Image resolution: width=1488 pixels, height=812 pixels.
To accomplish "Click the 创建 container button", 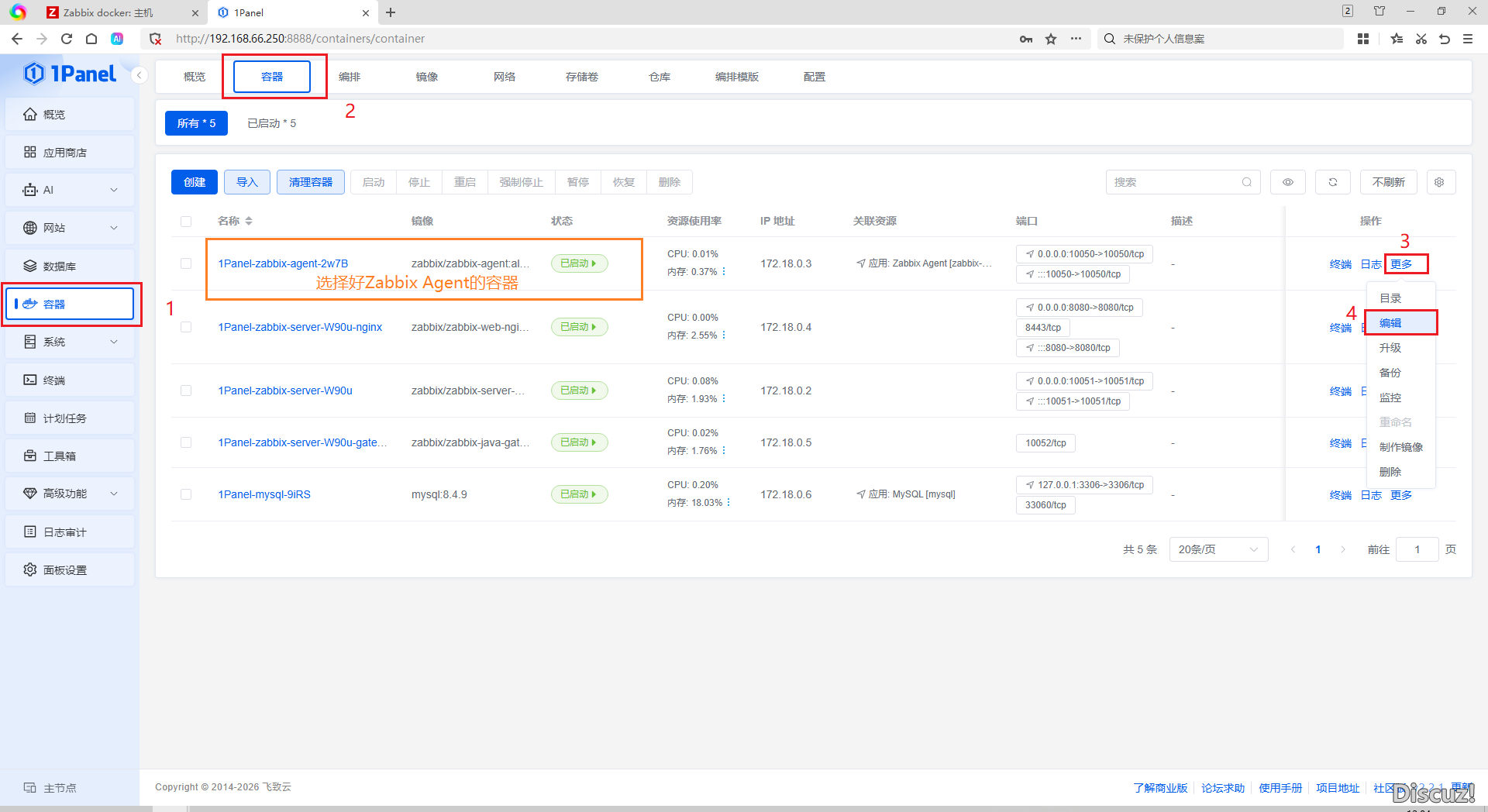I will pyautogui.click(x=195, y=182).
